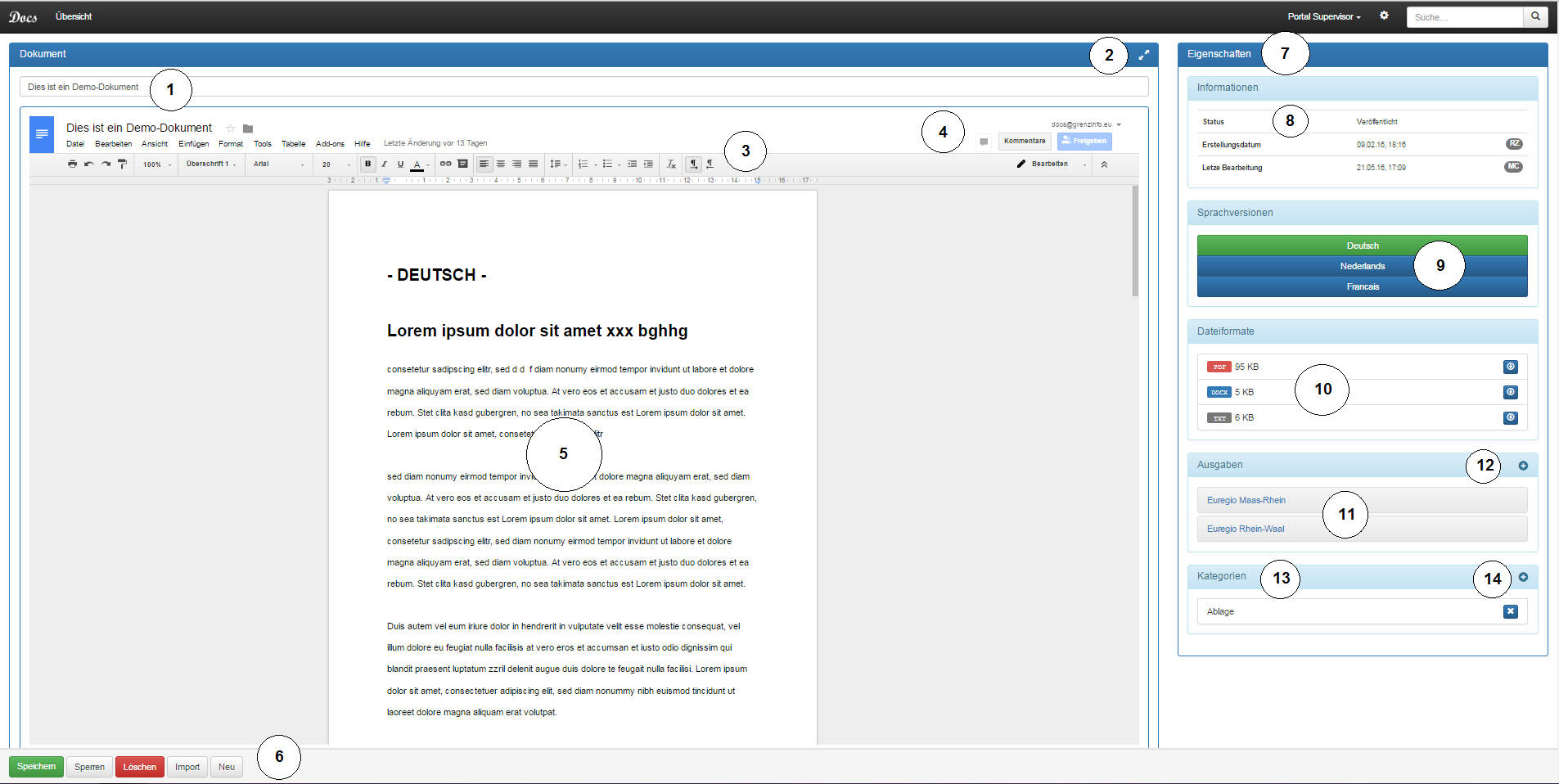Insert a link using the chain icon
The image size is (1559, 784).
coord(445,164)
